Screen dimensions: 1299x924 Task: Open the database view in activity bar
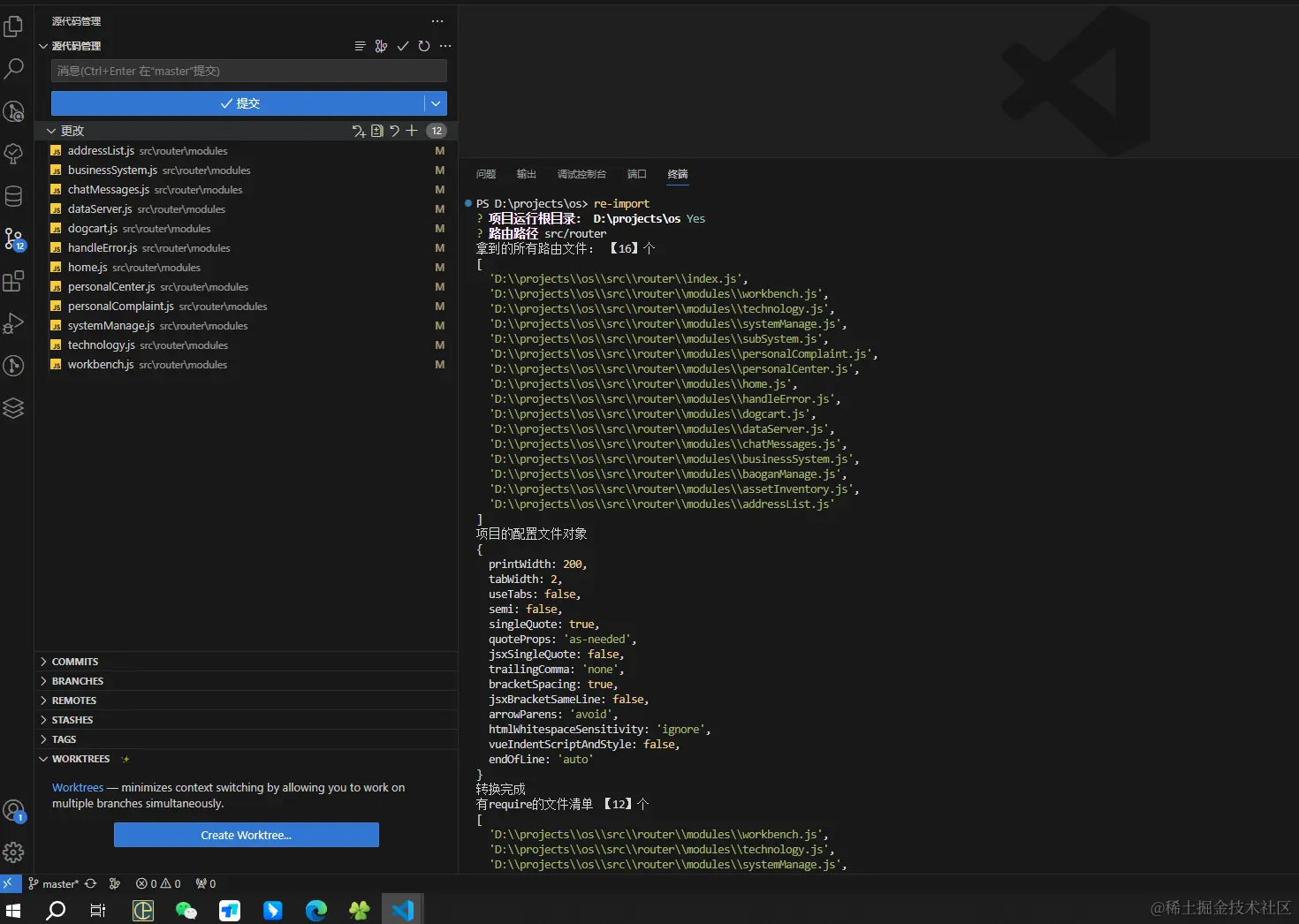tap(14, 196)
